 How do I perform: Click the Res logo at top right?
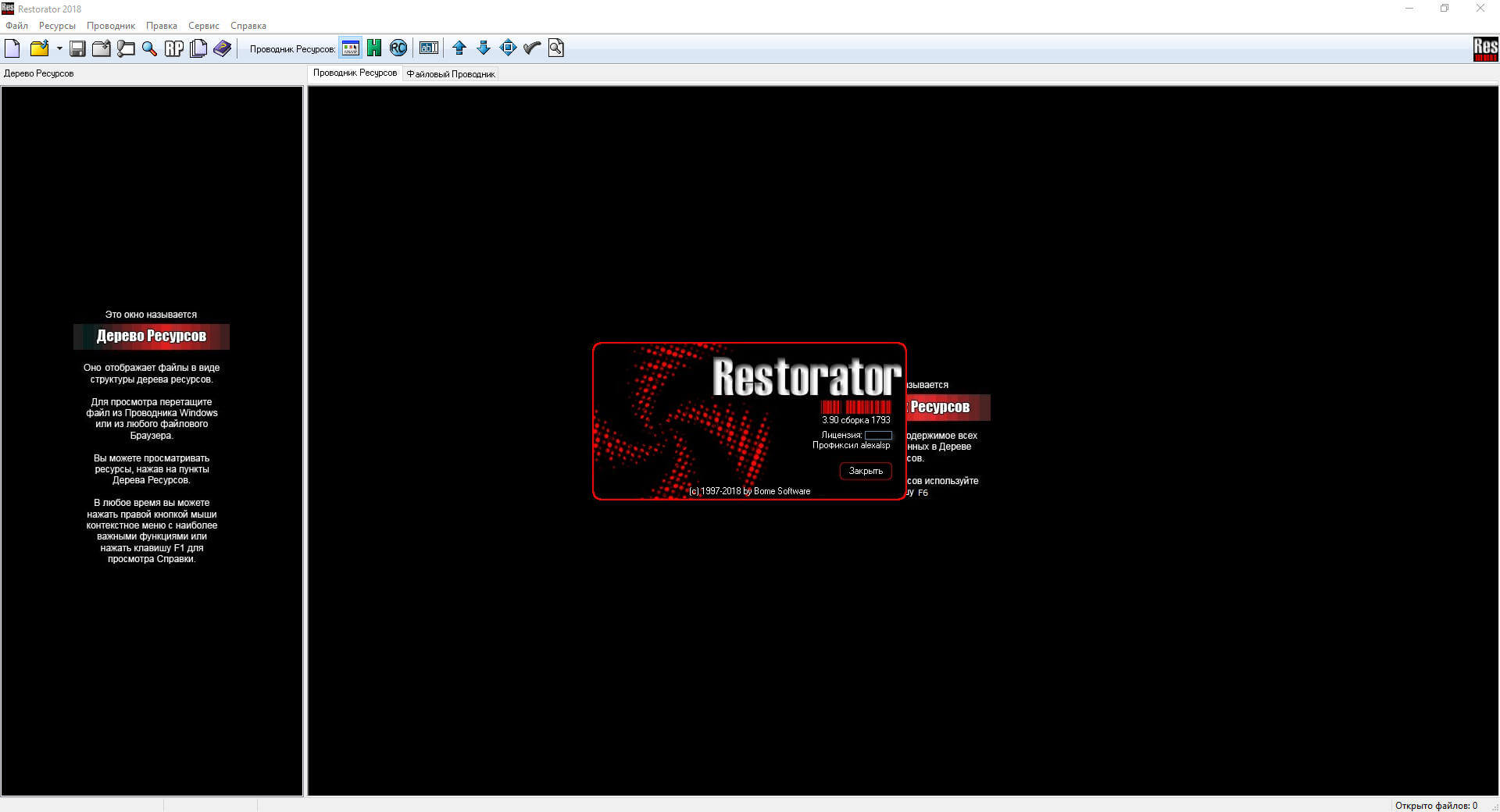coord(1485,48)
